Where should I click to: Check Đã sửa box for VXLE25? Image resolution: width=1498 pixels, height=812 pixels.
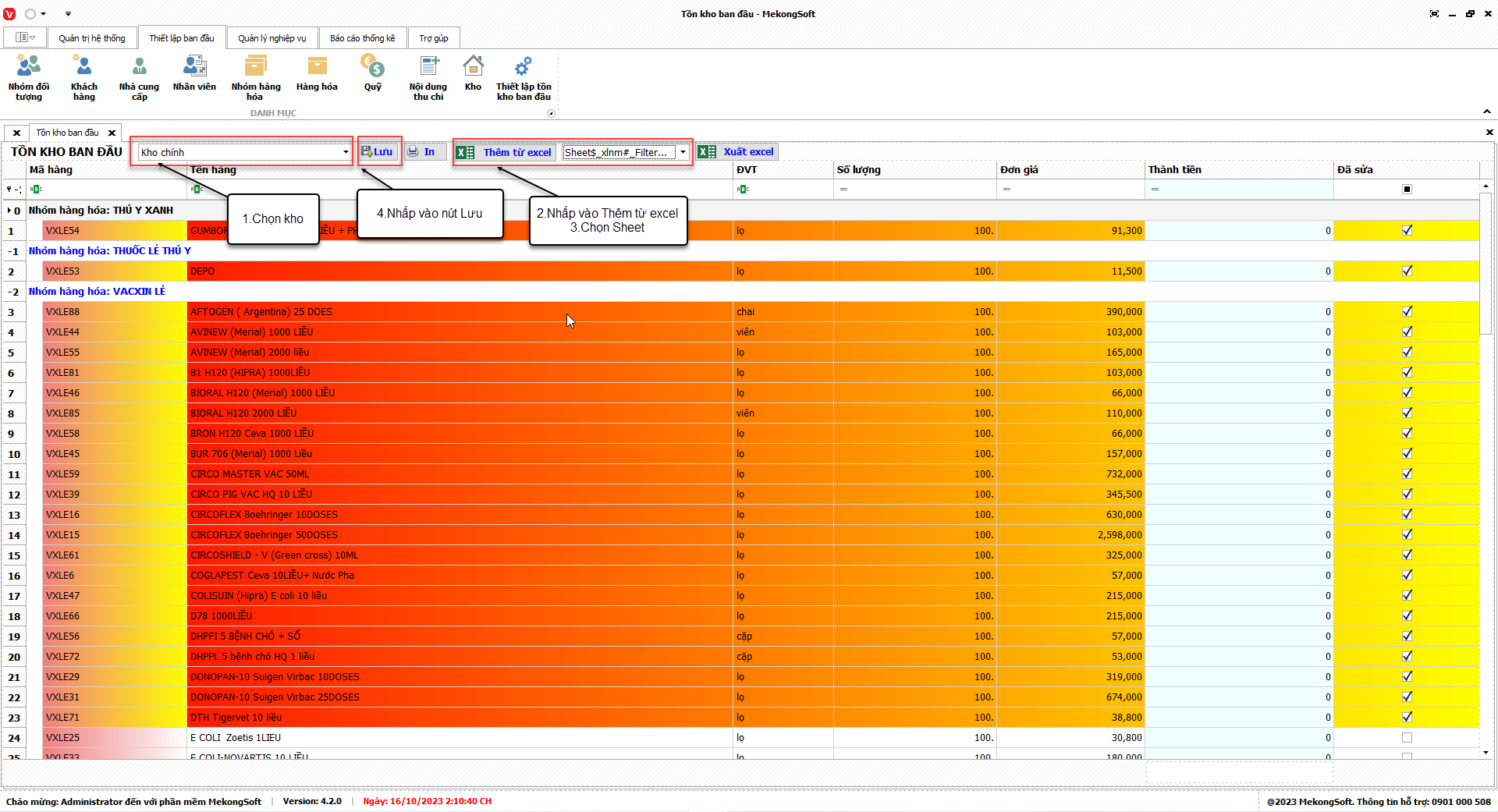click(1407, 737)
